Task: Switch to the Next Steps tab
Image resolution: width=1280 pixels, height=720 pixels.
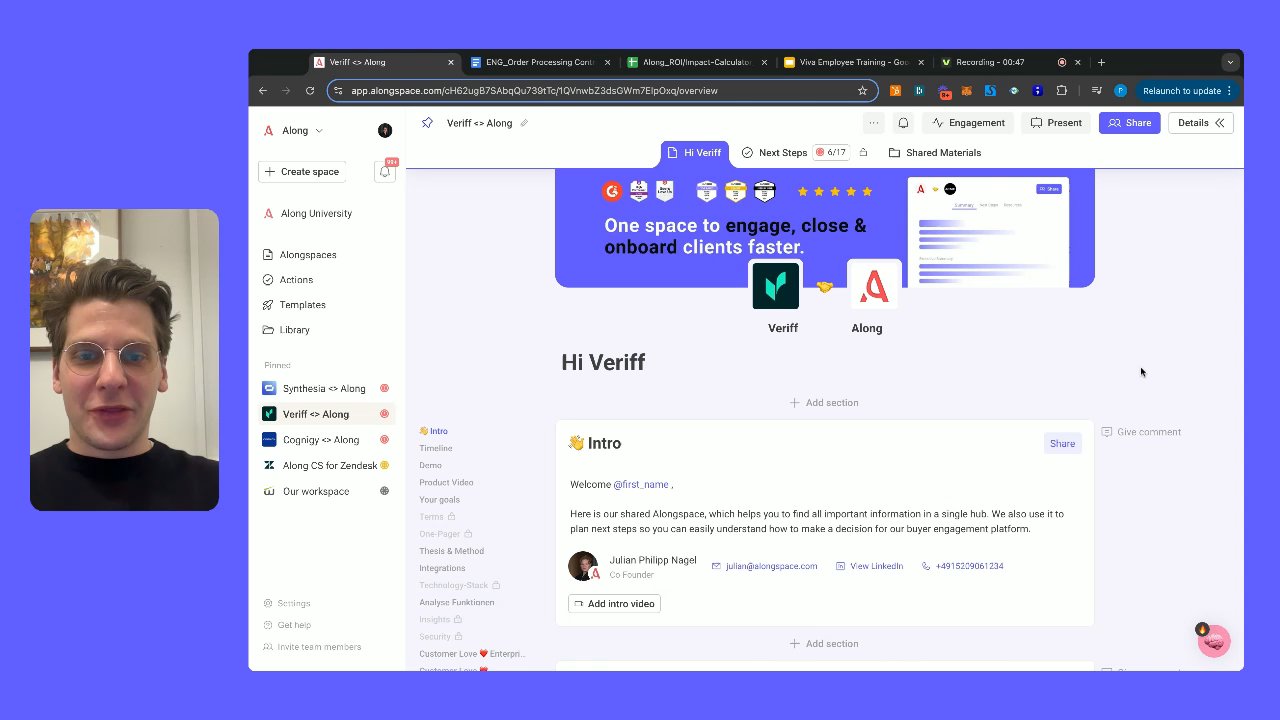Action: (774, 153)
